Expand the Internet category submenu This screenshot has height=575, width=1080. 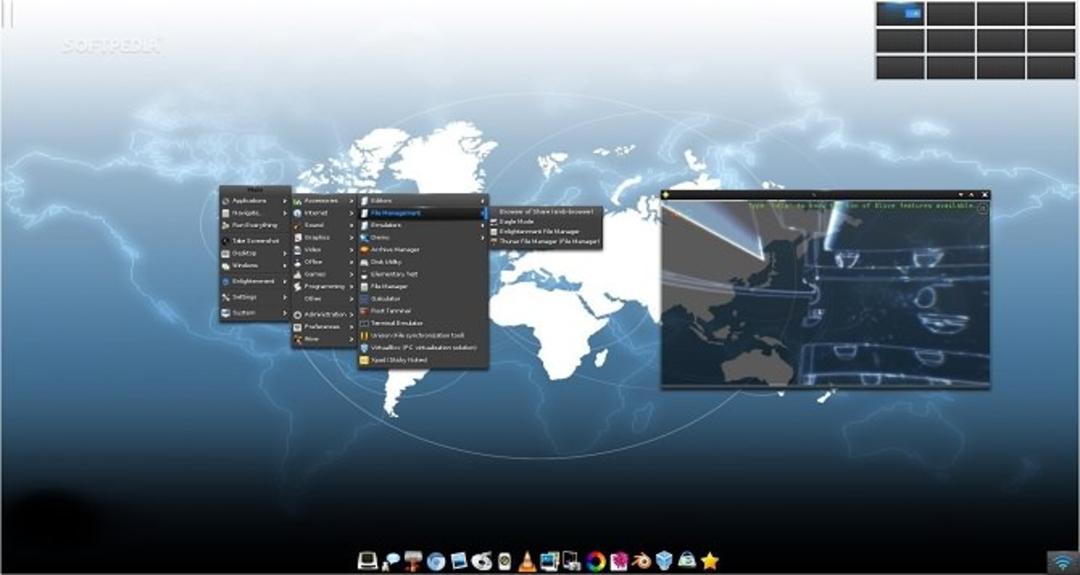[x=323, y=213]
